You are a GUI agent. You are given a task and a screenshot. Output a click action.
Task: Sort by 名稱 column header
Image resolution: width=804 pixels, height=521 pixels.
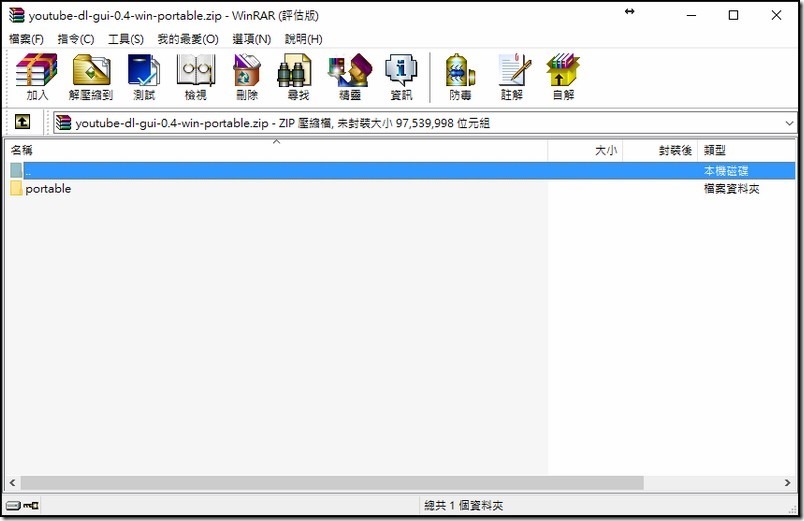tap(276, 150)
